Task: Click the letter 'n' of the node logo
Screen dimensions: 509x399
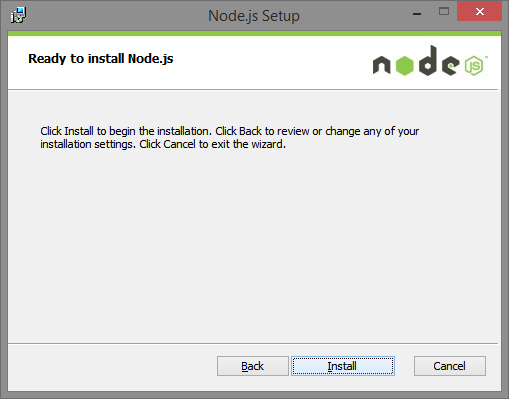Action: click(382, 65)
